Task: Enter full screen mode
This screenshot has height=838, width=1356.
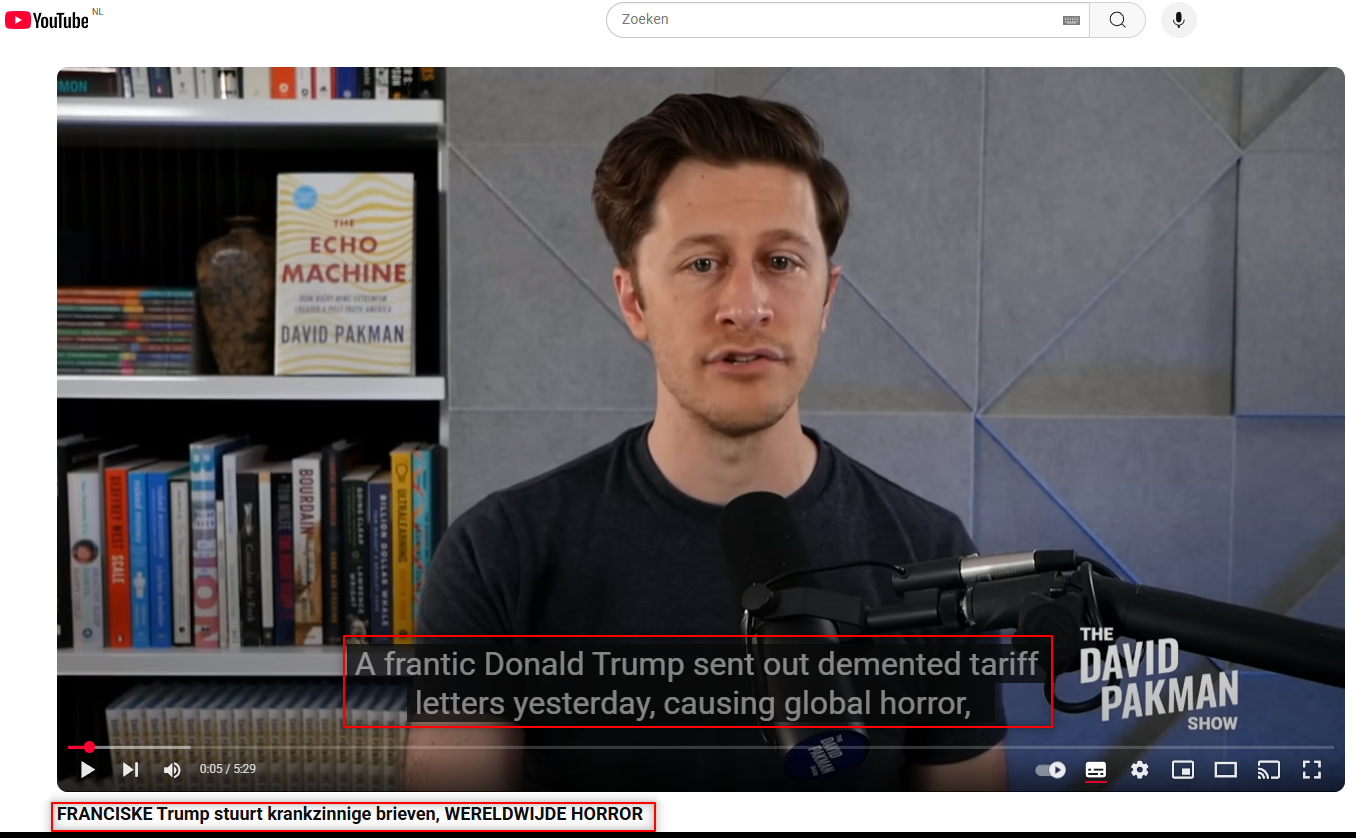Action: [1312, 770]
